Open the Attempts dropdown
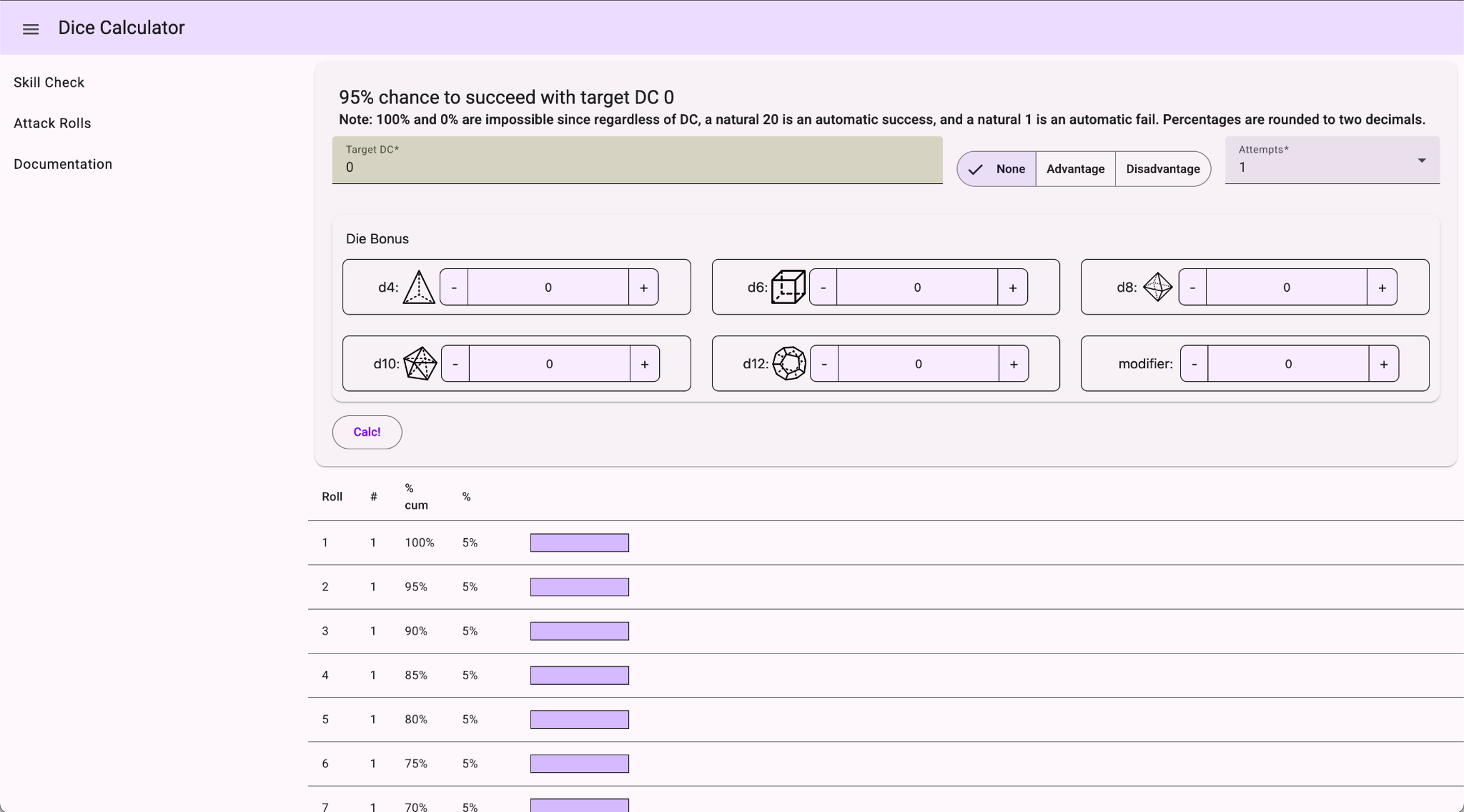Image resolution: width=1464 pixels, height=812 pixels. pyautogui.click(x=1332, y=160)
